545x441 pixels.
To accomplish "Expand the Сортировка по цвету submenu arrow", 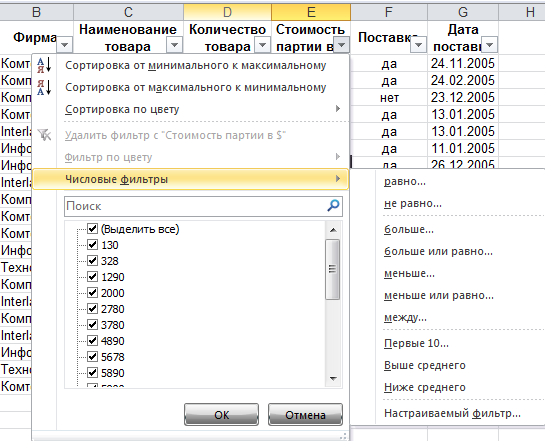I will click(337, 109).
